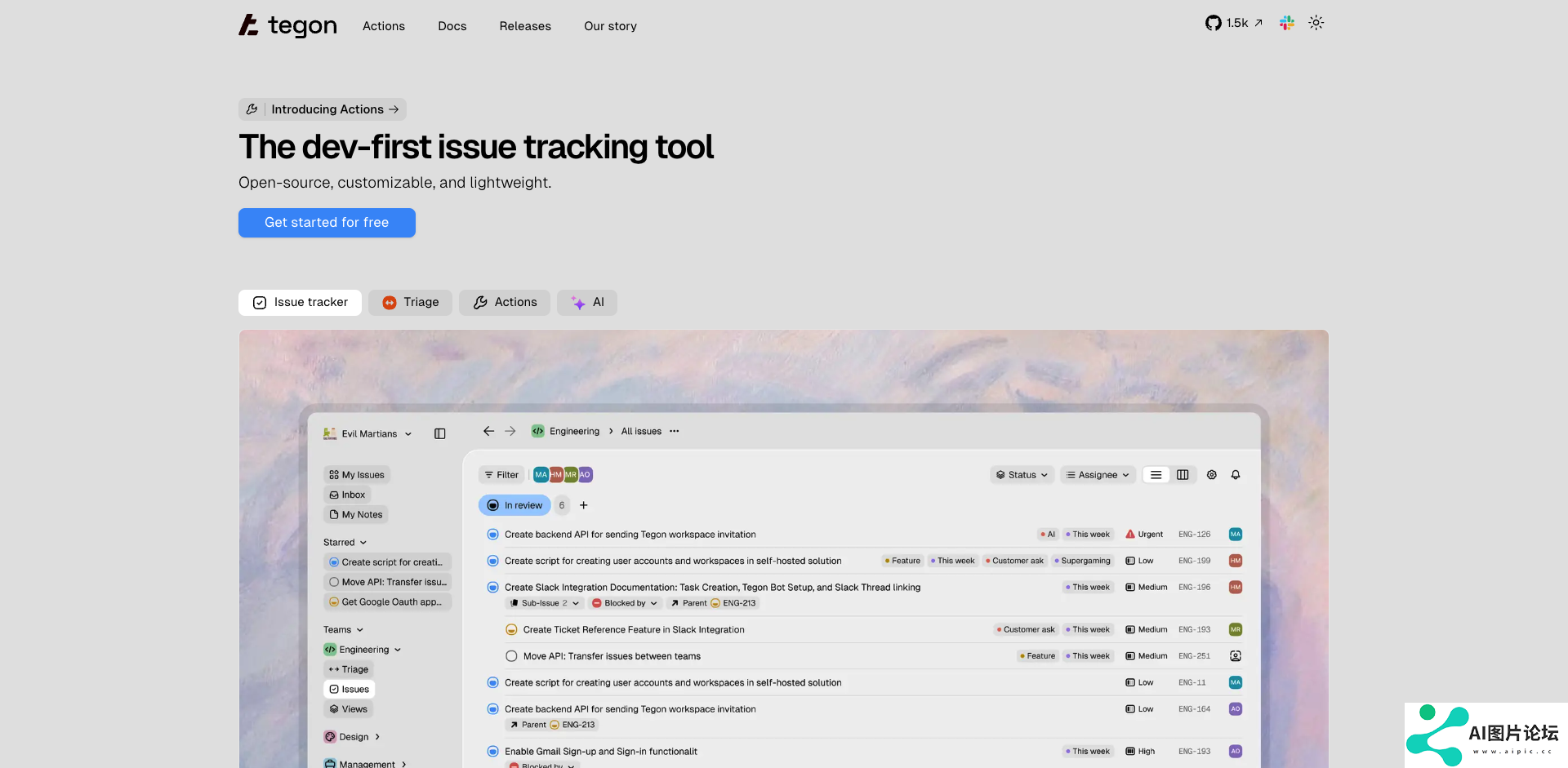Open the Introducing Actions announcement link
Image resolution: width=1568 pixels, height=768 pixels.
[x=323, y=109]
